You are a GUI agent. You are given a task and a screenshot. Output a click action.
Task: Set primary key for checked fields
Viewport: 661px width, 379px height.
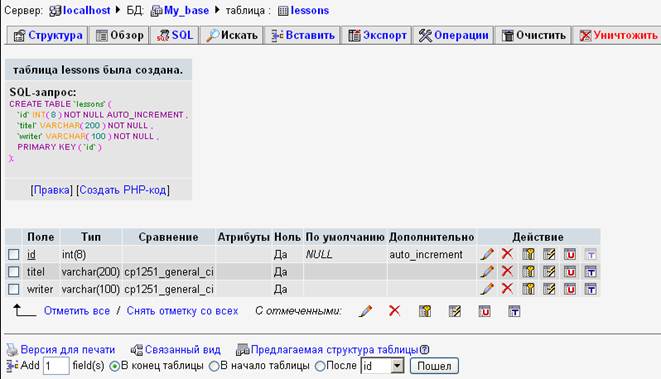425,311
